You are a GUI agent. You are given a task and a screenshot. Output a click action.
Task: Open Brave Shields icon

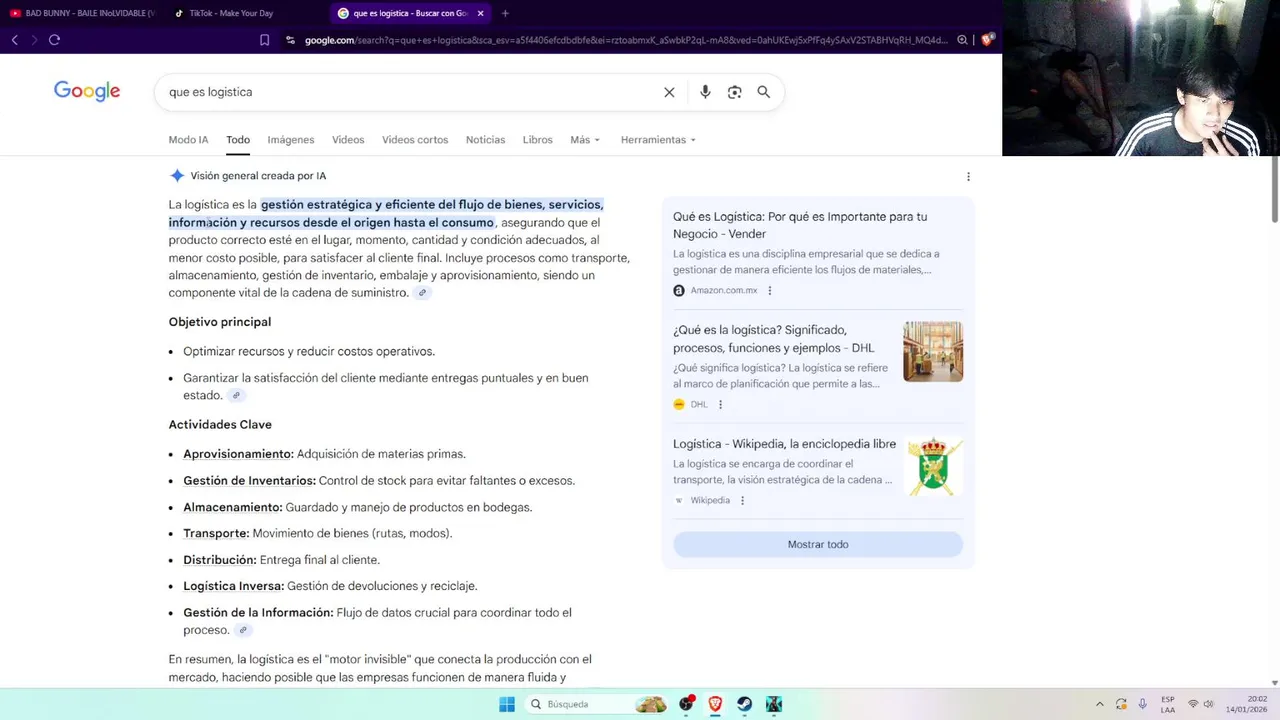987,40
